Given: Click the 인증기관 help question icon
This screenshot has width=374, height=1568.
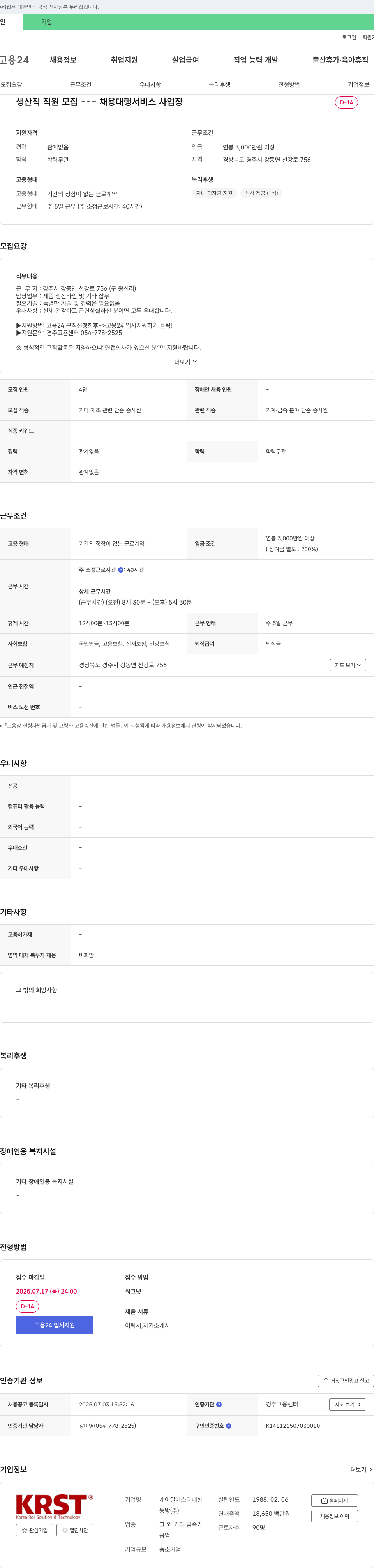Looking at the screenshot, I should (x=219, y=1404).
